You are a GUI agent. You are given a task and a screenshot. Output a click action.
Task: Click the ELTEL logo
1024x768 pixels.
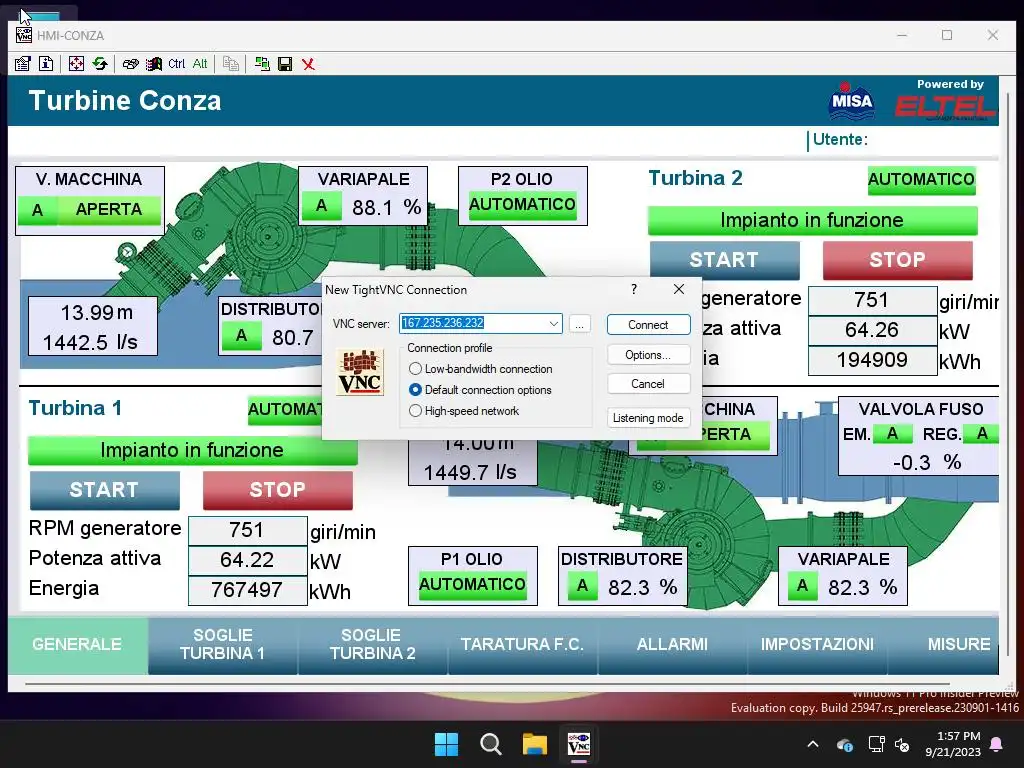[944, 108]
